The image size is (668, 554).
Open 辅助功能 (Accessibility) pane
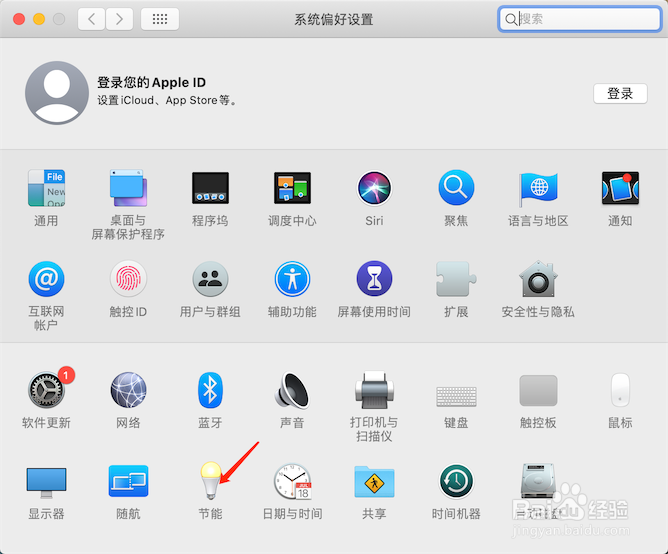click(x=292, y=279)
